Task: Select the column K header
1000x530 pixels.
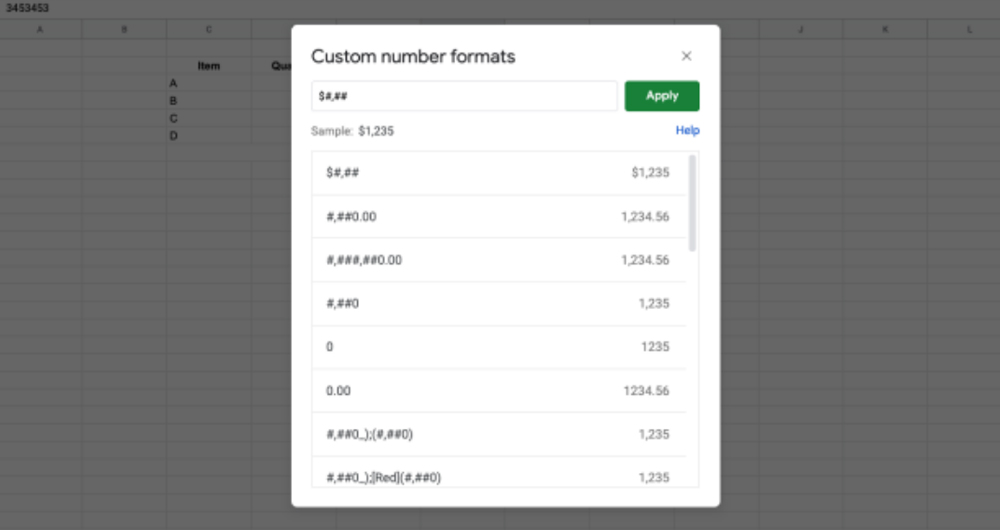Action: (x=885, y=30)
